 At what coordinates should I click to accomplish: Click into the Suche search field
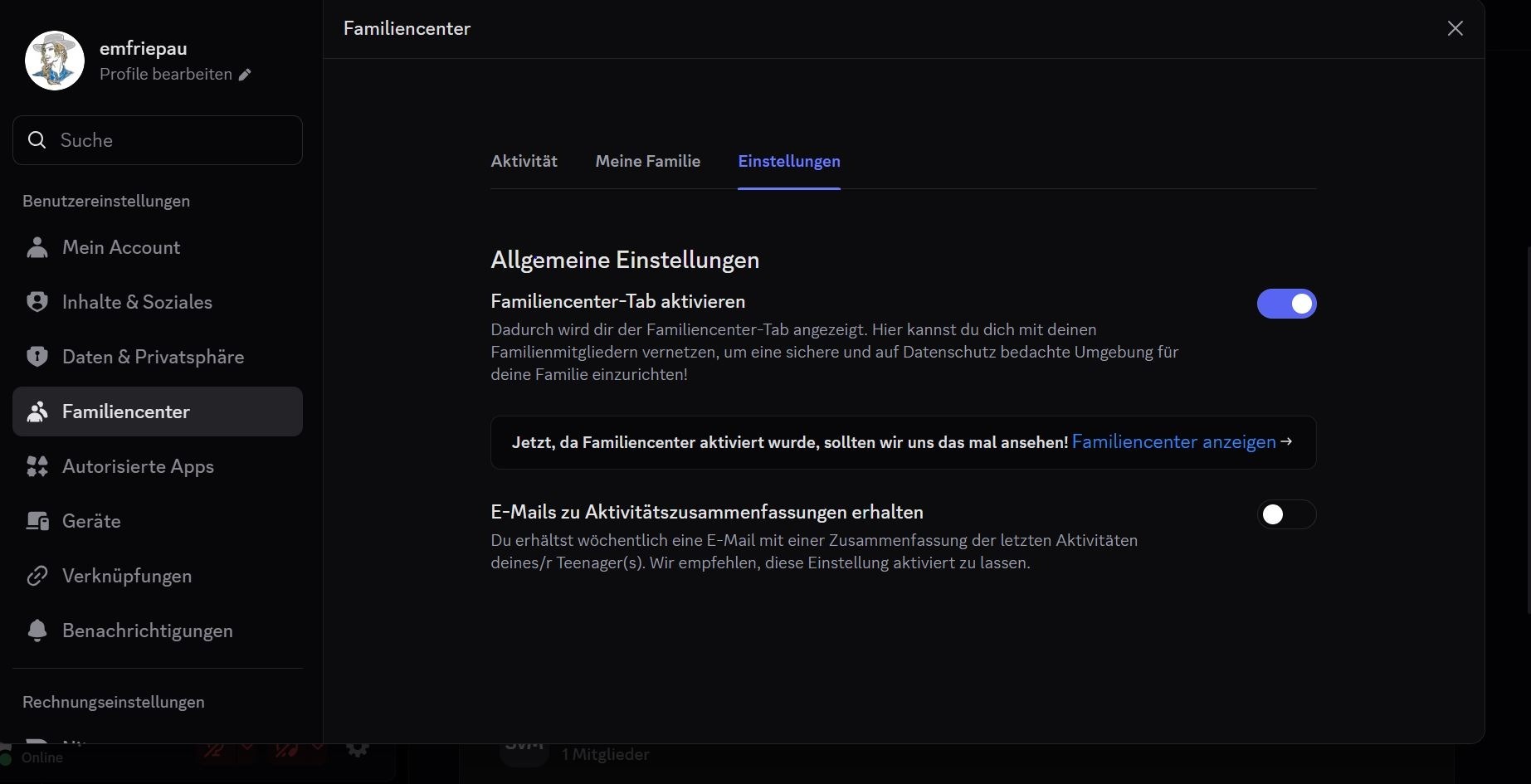click(x=174, y=140)
